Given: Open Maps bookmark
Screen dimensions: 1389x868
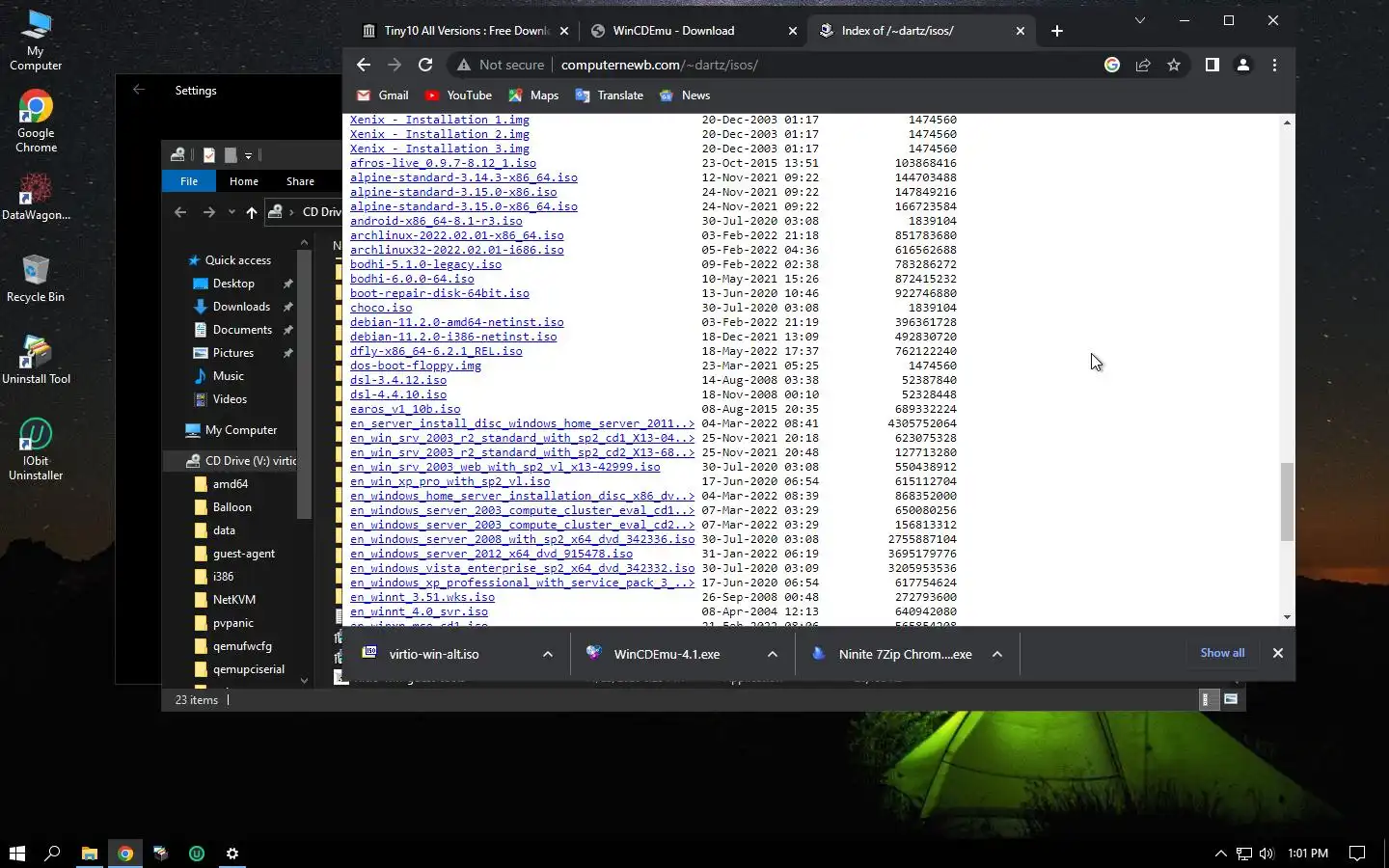Looking at the screenshot, I should click(533, 95).
